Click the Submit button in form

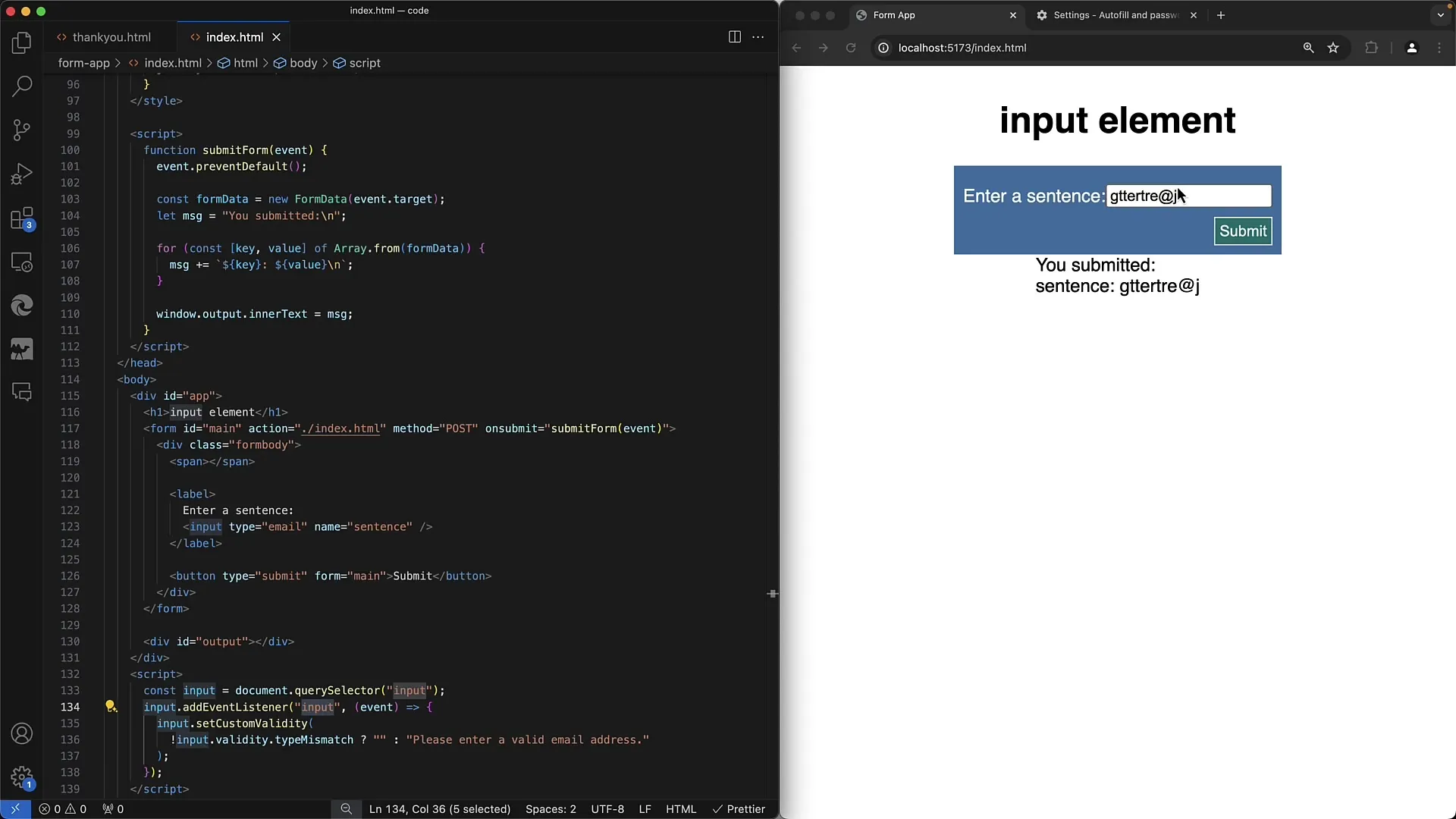tap(1243, 231)
